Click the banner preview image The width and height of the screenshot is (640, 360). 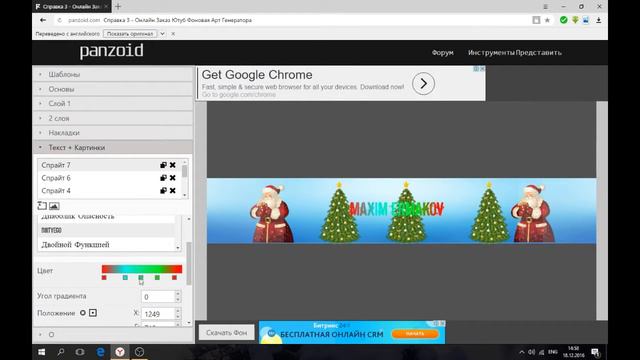pyautogui.click(x=401, y=211)
